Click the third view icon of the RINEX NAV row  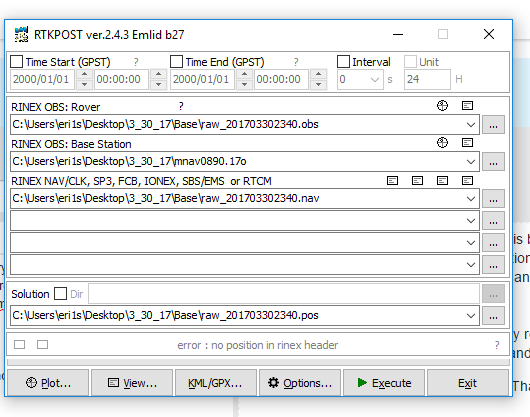coord(442,181)
